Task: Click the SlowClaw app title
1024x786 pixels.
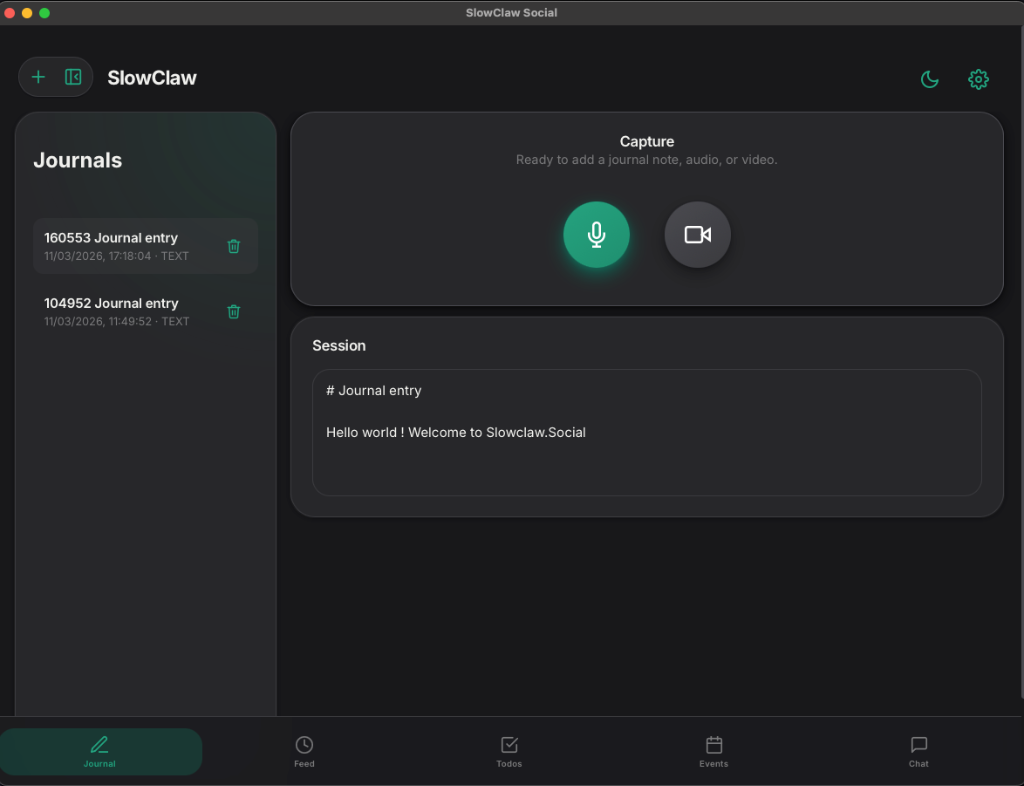Action: pos(151,76)
